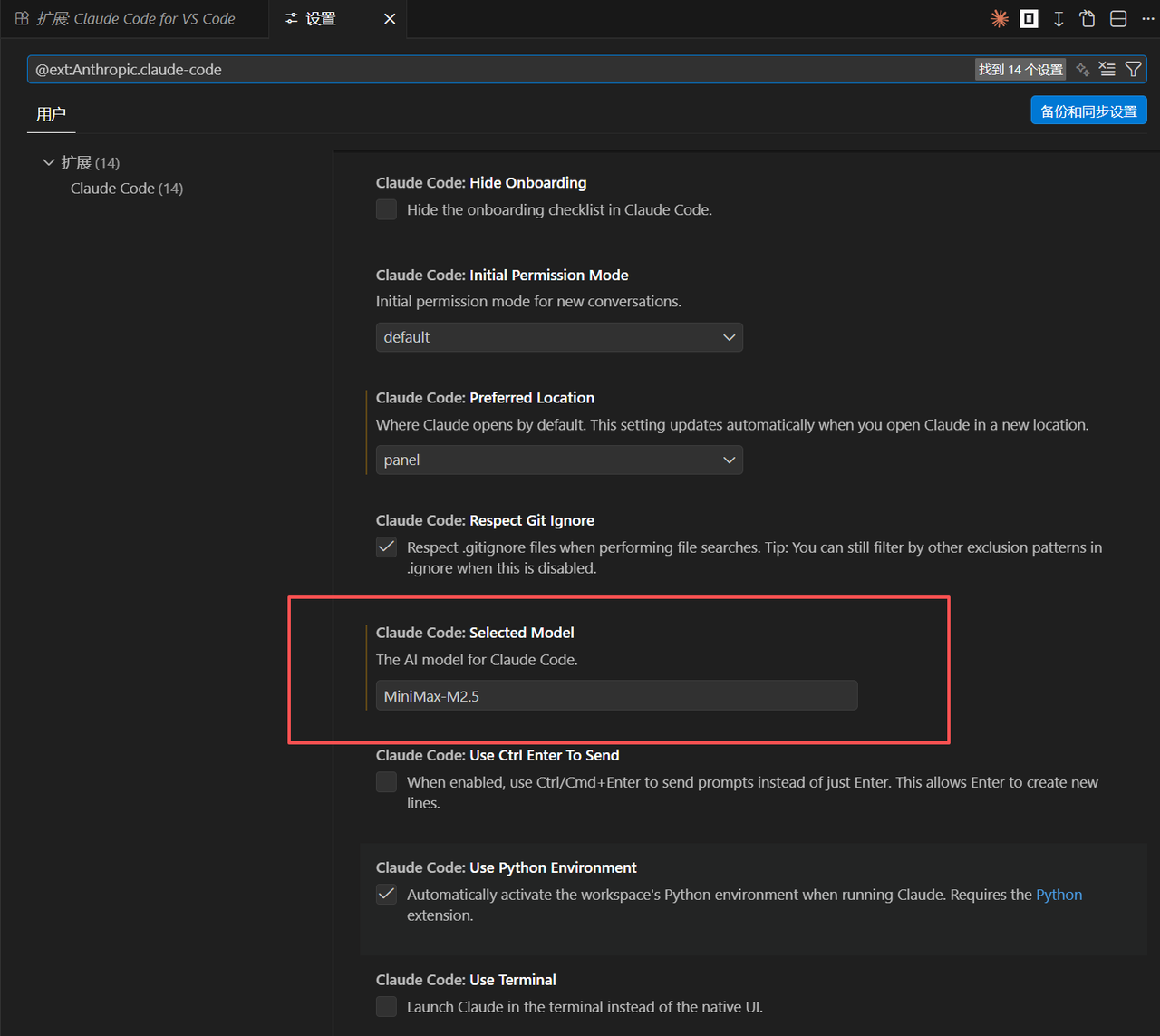This screenshot has height=1036, width=1160.
Task: Select the 设置 editor tab
Action: (x=338, y=19)
